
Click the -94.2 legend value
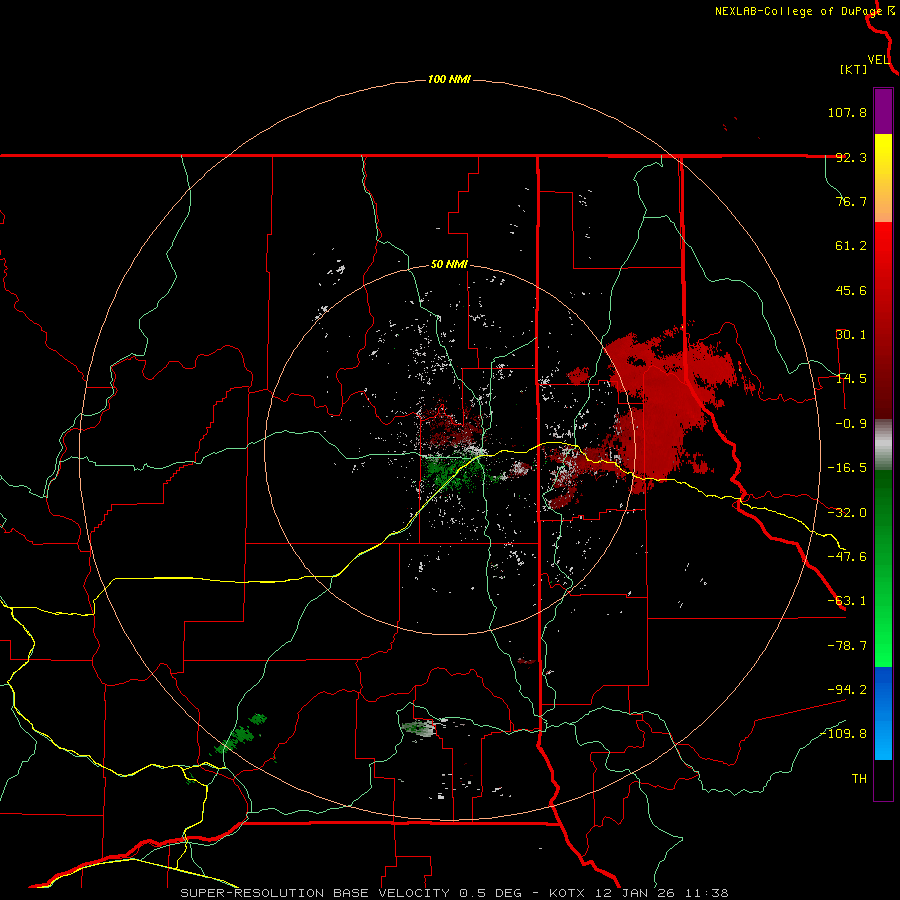point(847,689)
